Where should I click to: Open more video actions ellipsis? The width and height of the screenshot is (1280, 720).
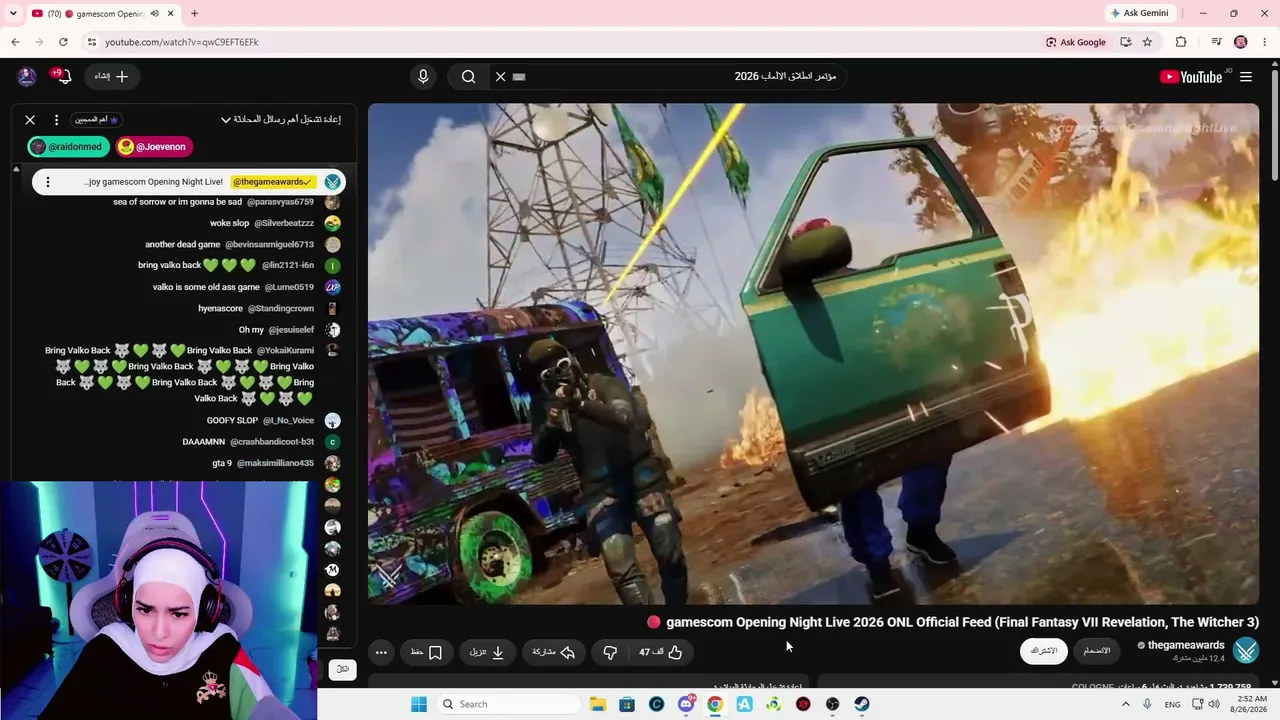click(x=381, y=652)
